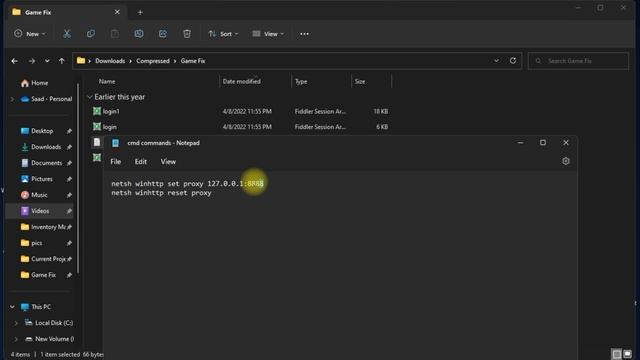Click Compressed in the address breadcrumb
Screen dimensions: 640x360
tap(153, 61)
